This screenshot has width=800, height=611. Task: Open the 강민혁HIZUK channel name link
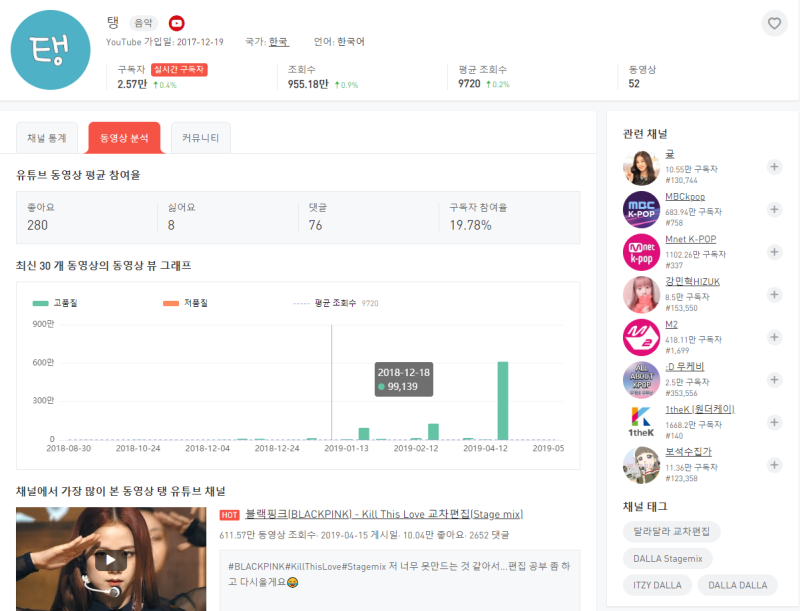pos(692,282)
